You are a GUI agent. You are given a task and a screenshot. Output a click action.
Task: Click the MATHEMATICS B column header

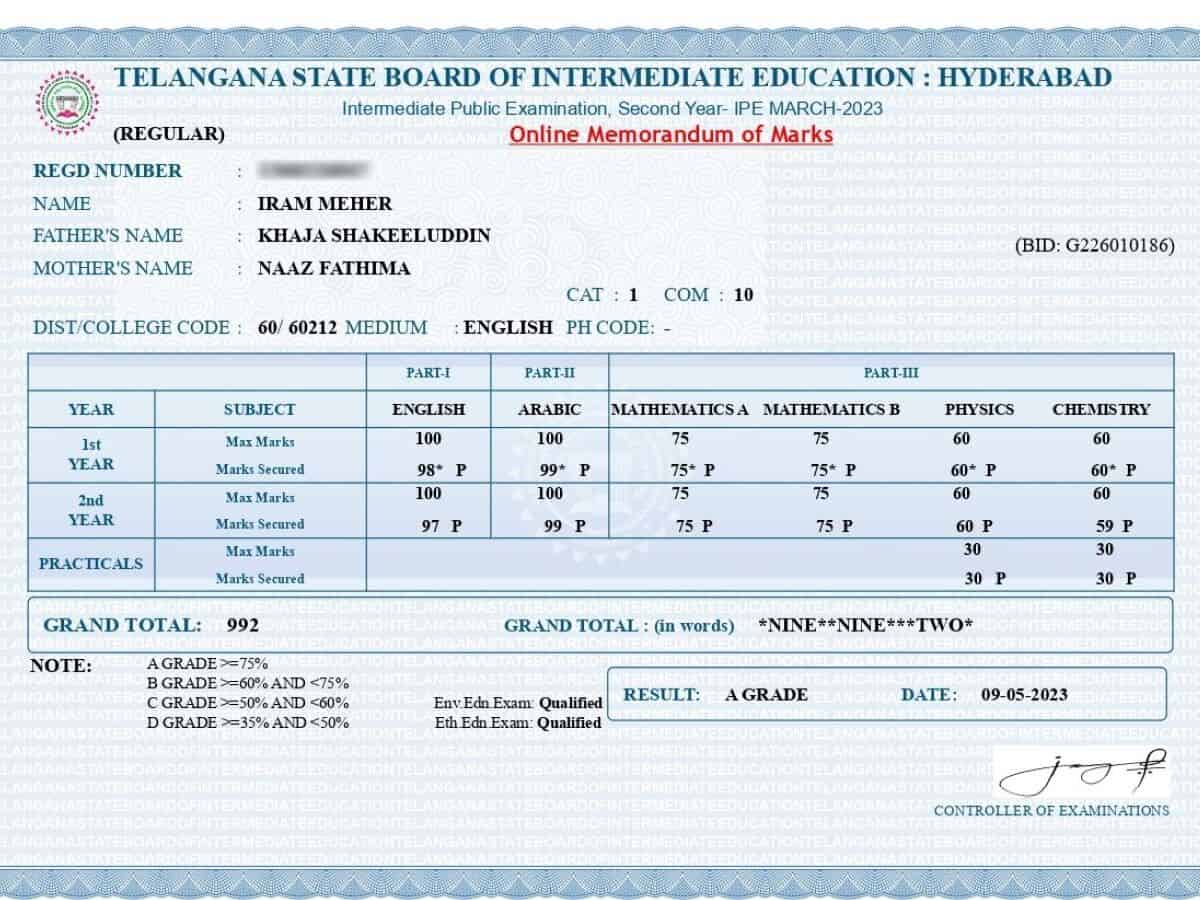point(832,409)
